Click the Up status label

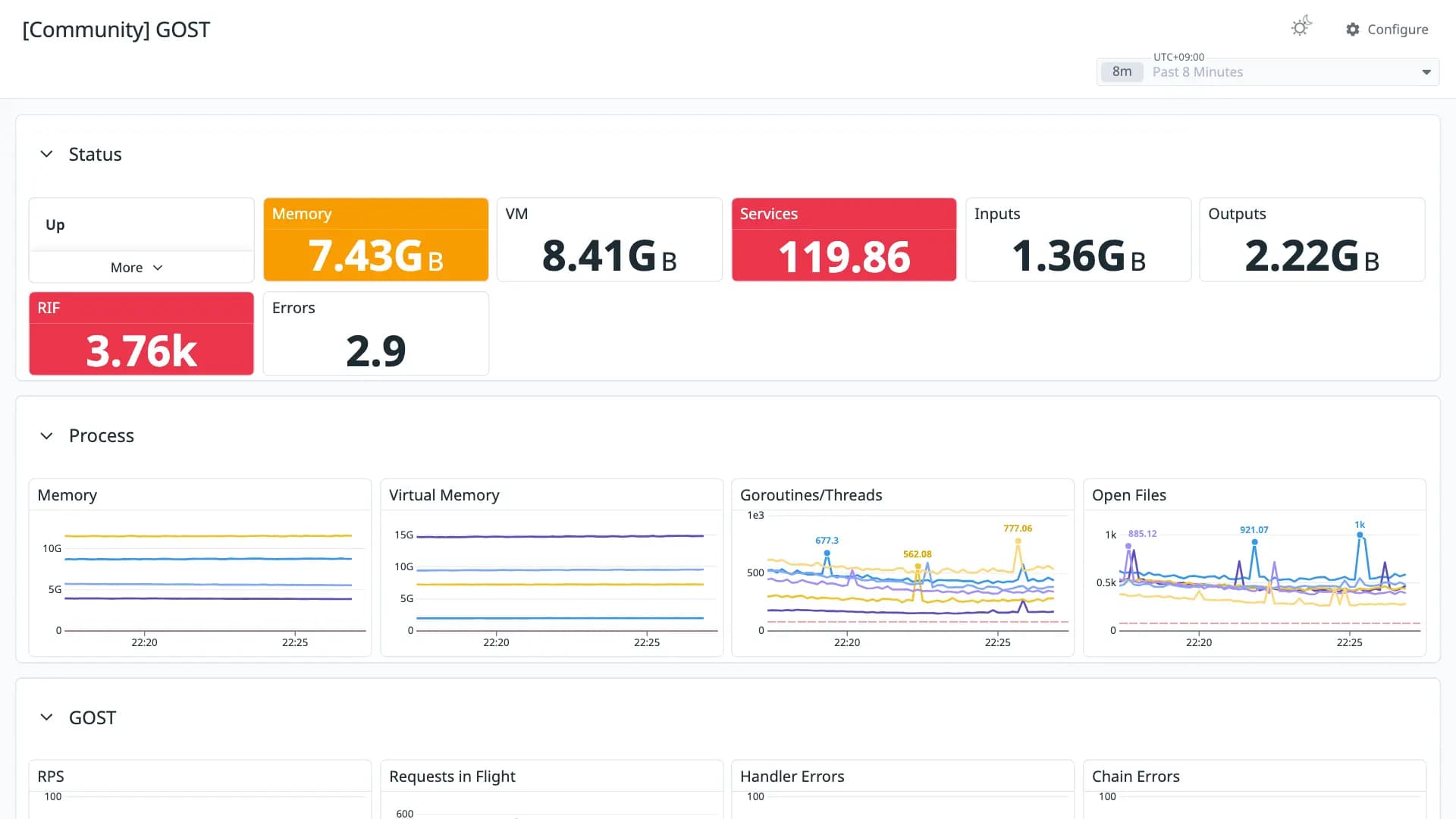coord(55,225)
